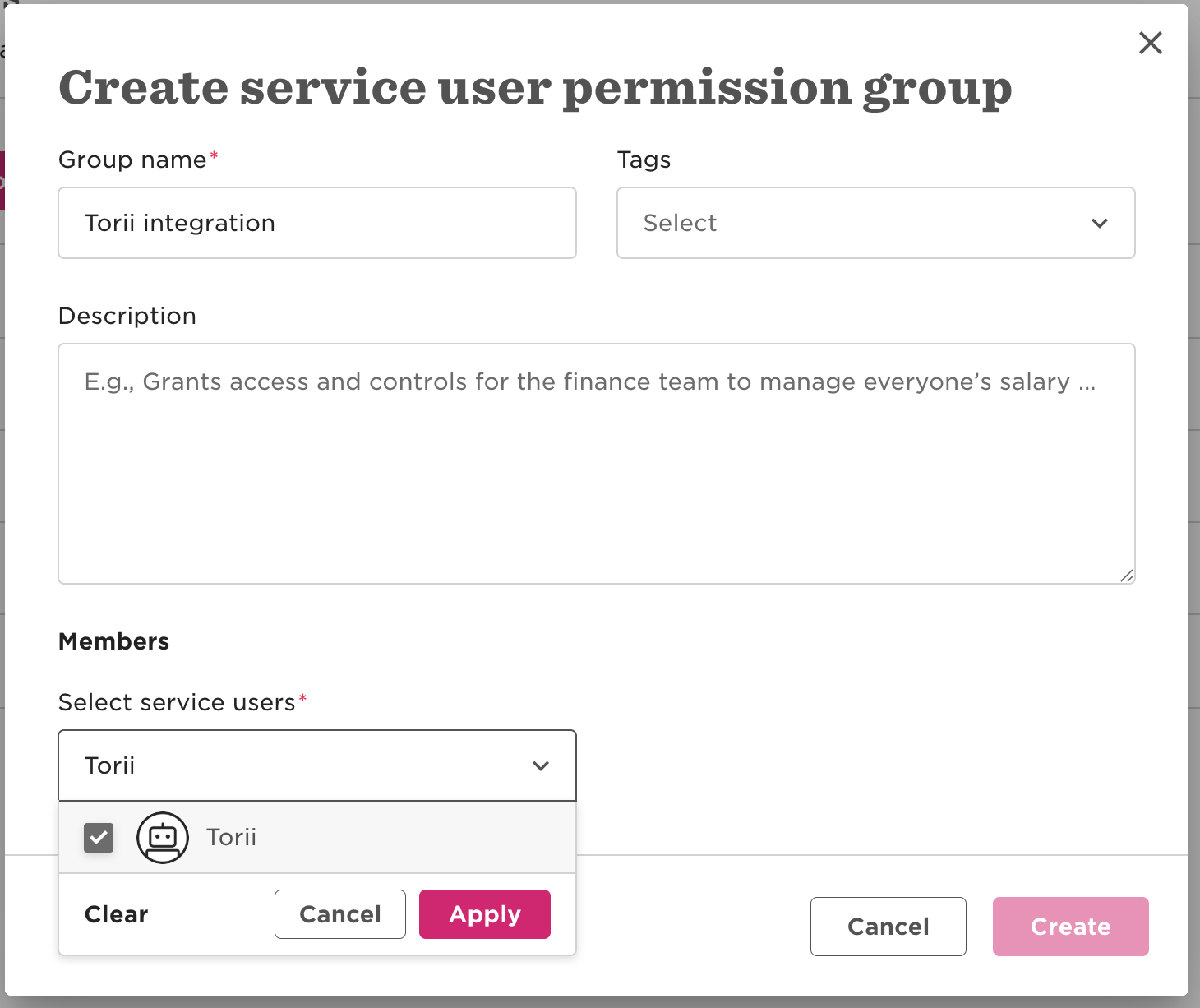Click the Description label
This screenshot has width=1200, height=1008.
point(127,316)
